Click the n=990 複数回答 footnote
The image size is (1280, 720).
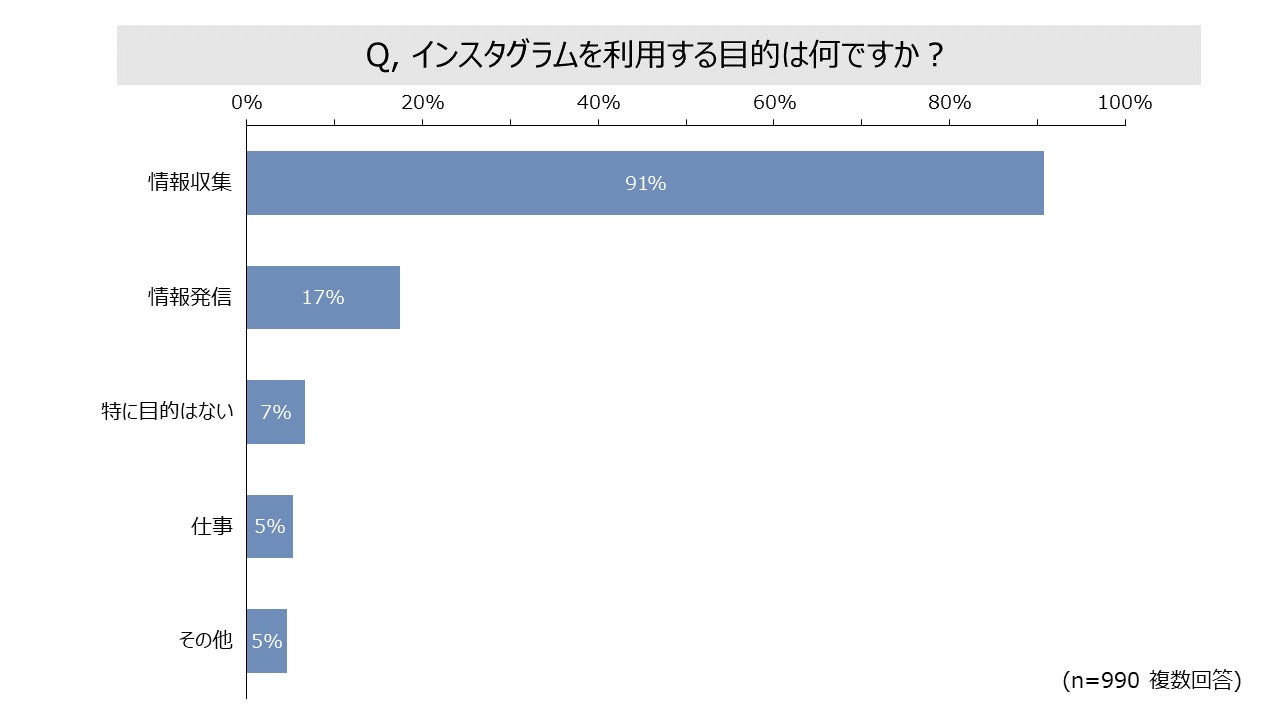tap(1151, 681)
